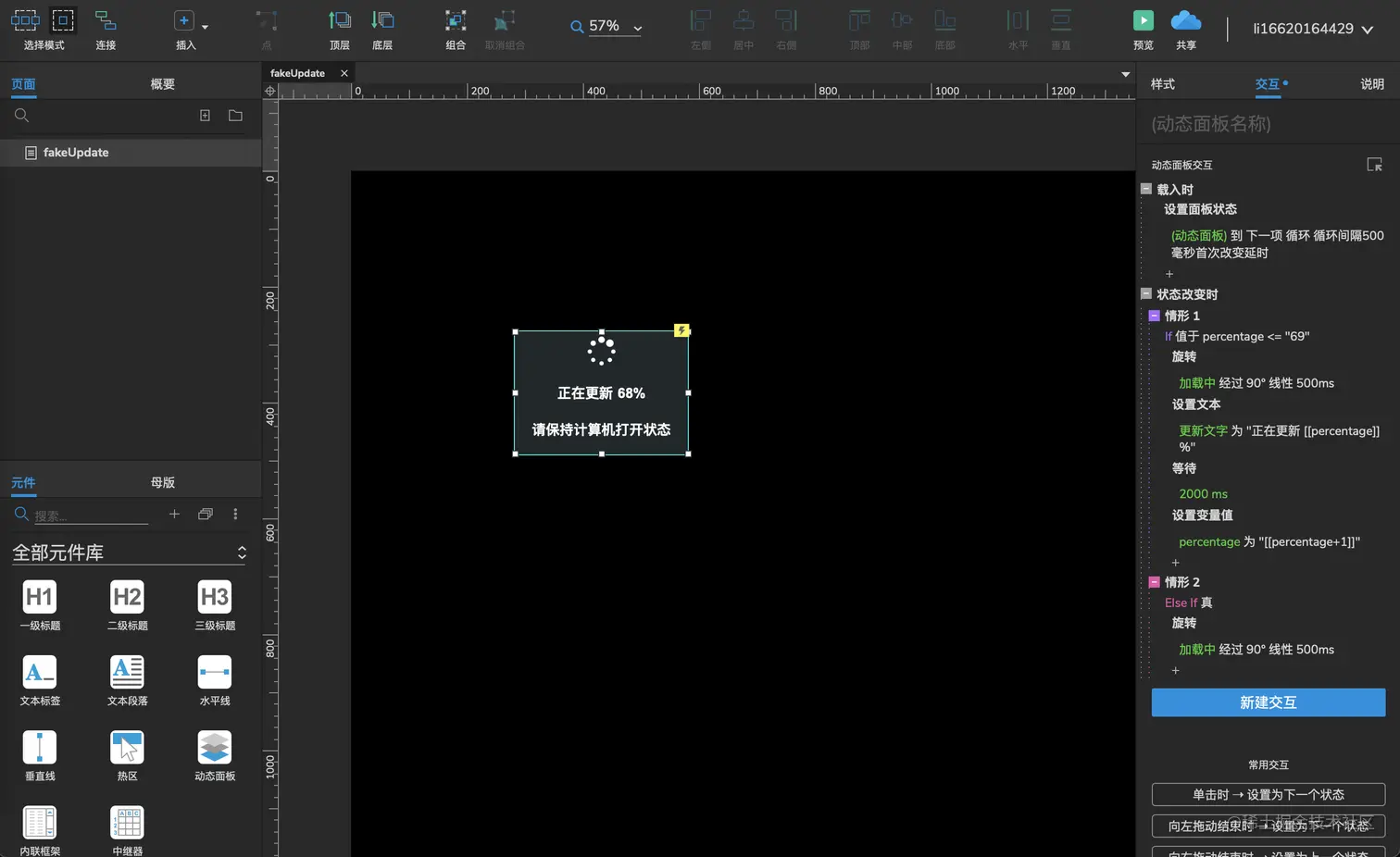
Task: Switch to the 概要 outline tab
Action: 163,84
